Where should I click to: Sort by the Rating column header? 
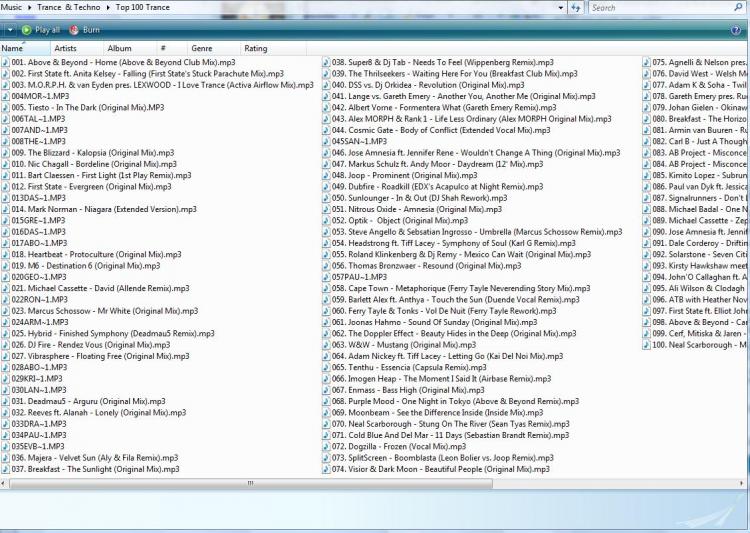point(273,48)
